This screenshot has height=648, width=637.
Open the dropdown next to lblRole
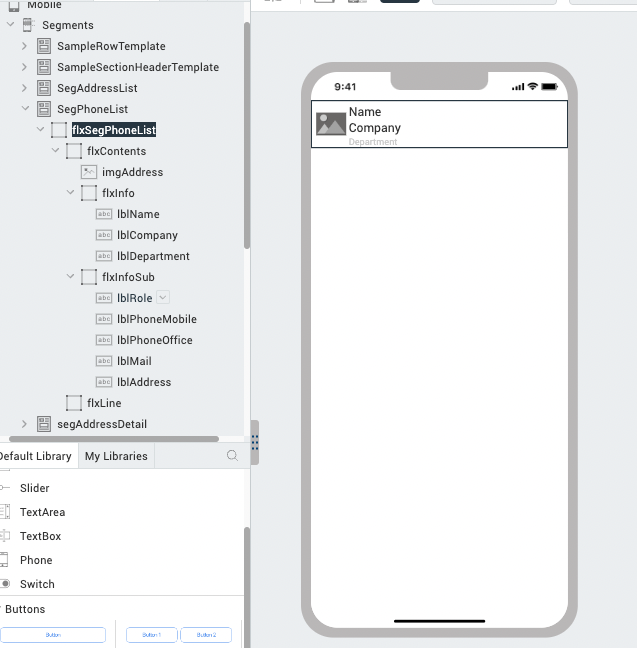(163, 298)
